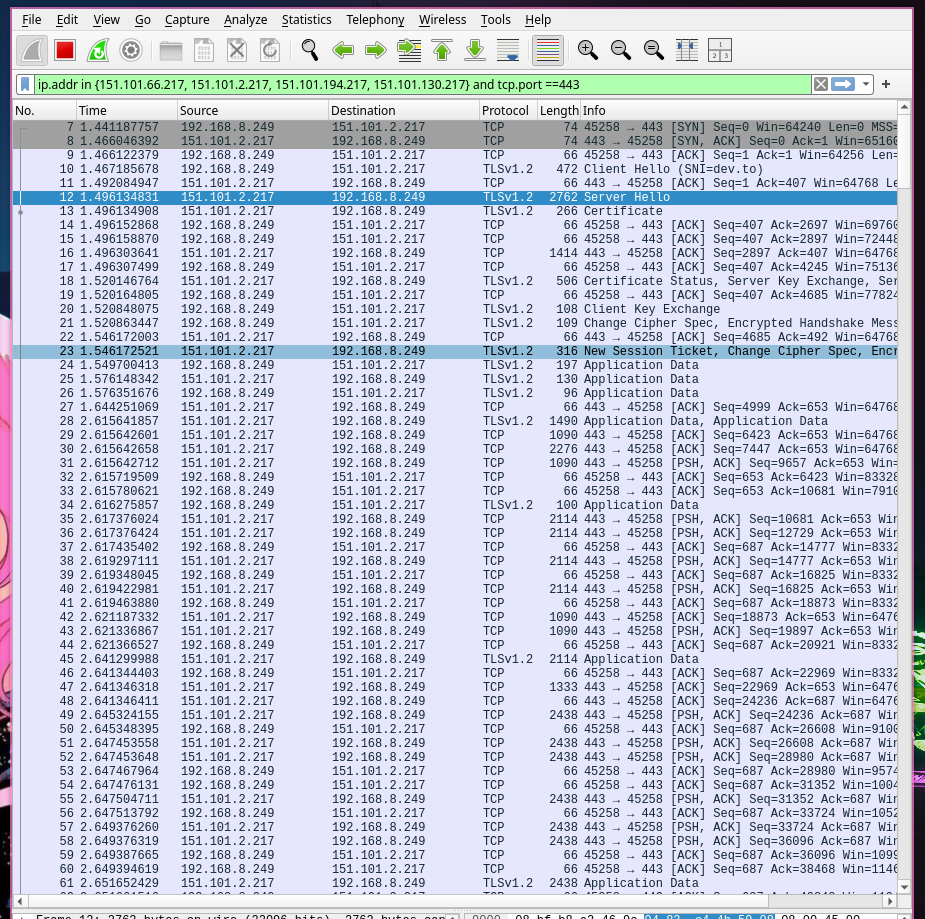Sort by the Info column header
Screen dimensions: 925x919
tap(739, 110)
